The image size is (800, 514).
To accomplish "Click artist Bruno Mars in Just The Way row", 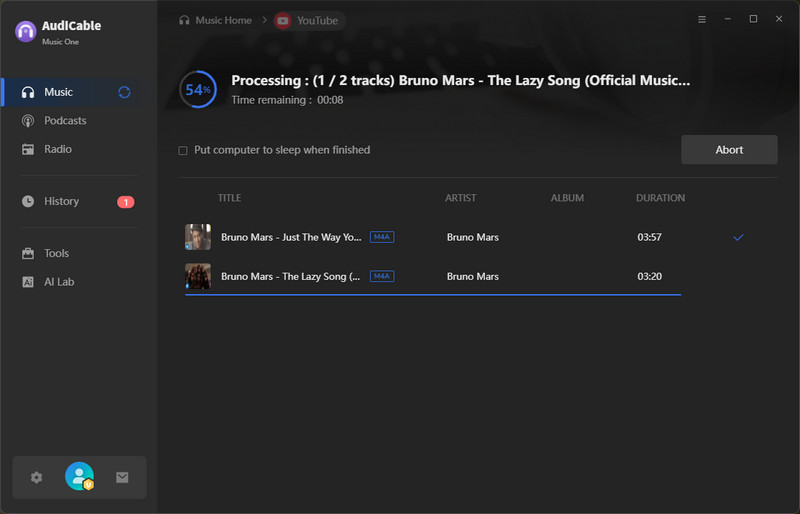I will [472, 237].
